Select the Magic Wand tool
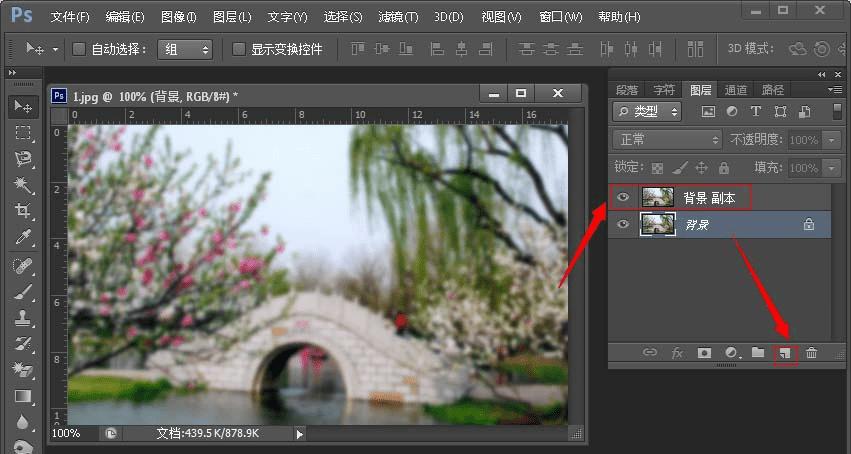Image resolution: width=851 pixels, height=454 pixels. coord(23,185)
